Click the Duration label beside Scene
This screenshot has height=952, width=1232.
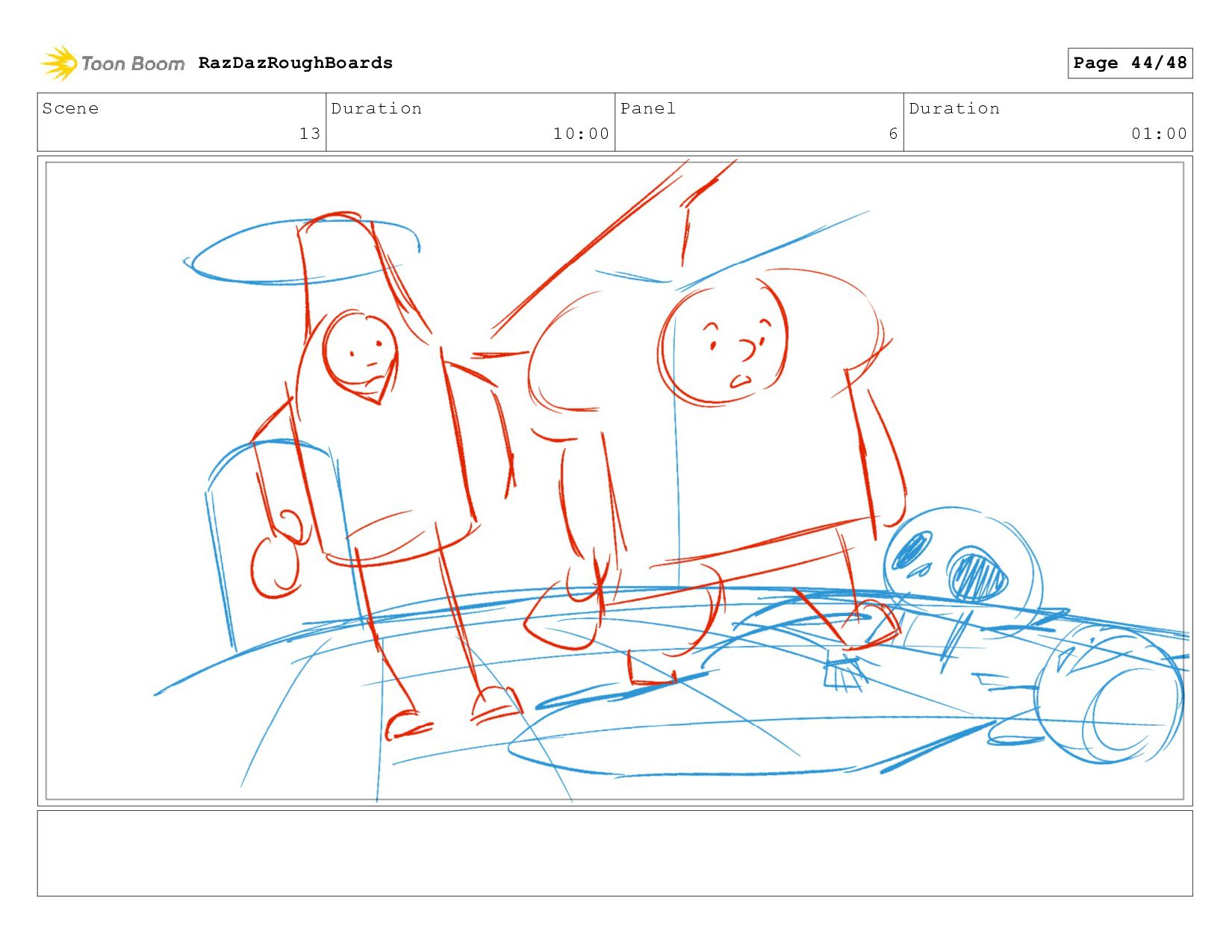(376, 108)
